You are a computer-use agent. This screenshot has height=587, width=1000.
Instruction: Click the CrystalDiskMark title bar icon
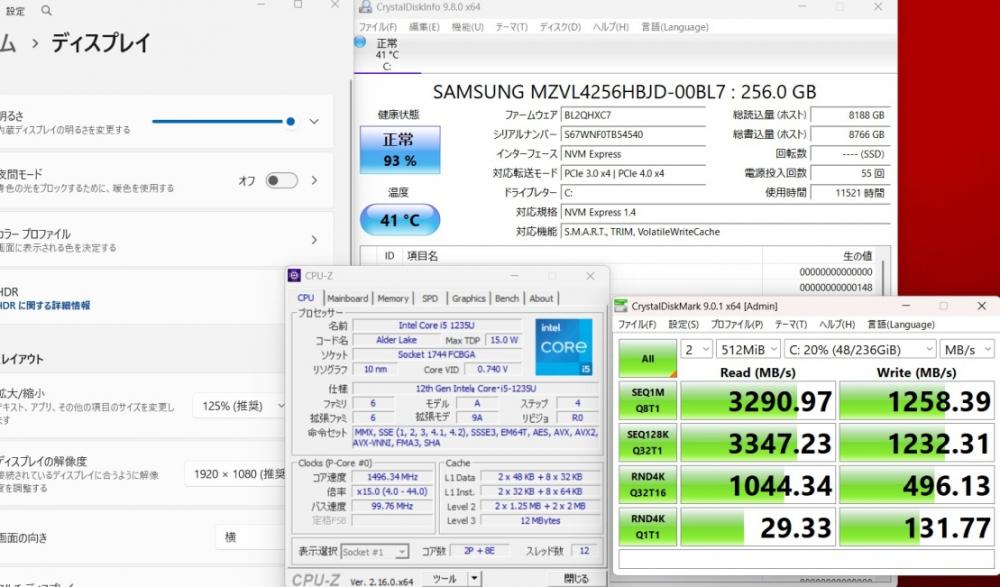click(x=621, y=306)
